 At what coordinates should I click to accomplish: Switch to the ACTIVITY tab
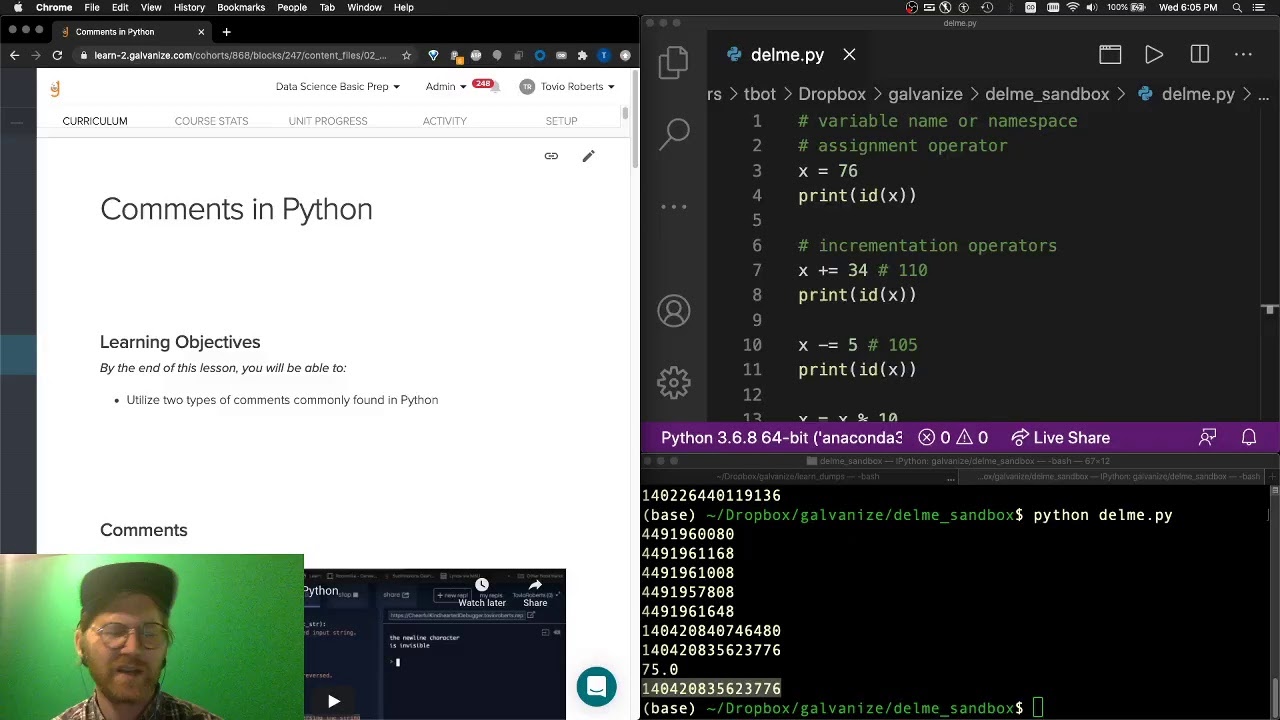[445, 121]
